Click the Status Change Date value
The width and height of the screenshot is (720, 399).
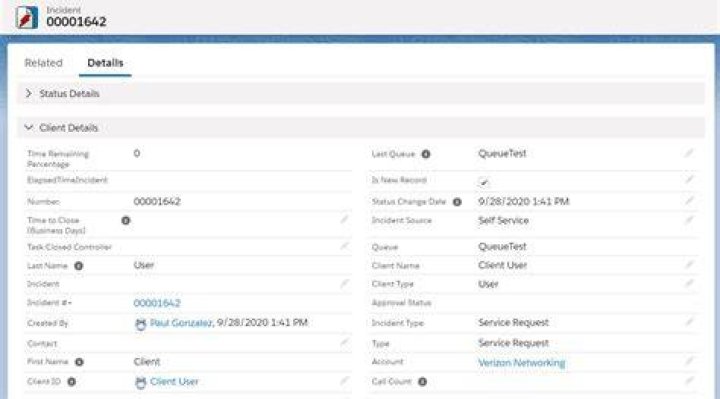[x=523, y=202]
